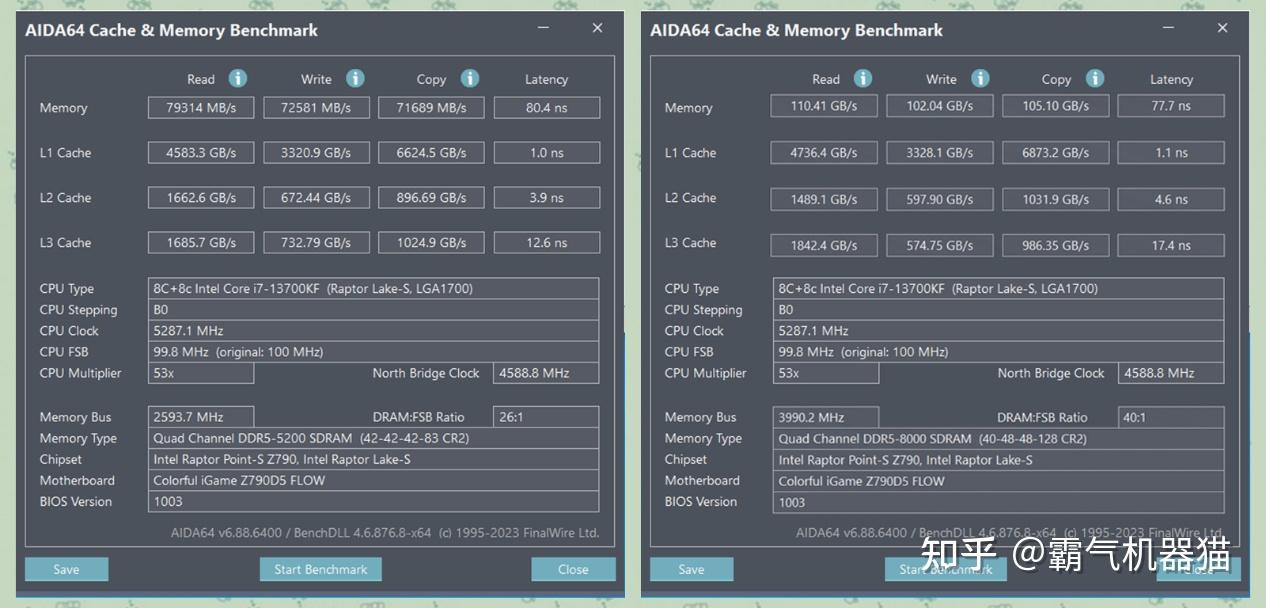Click L2 Cache Write value 672.44 GB/s
This screenshot has height=608, width=1266.
pyautogui.click(x=316, y=197)
